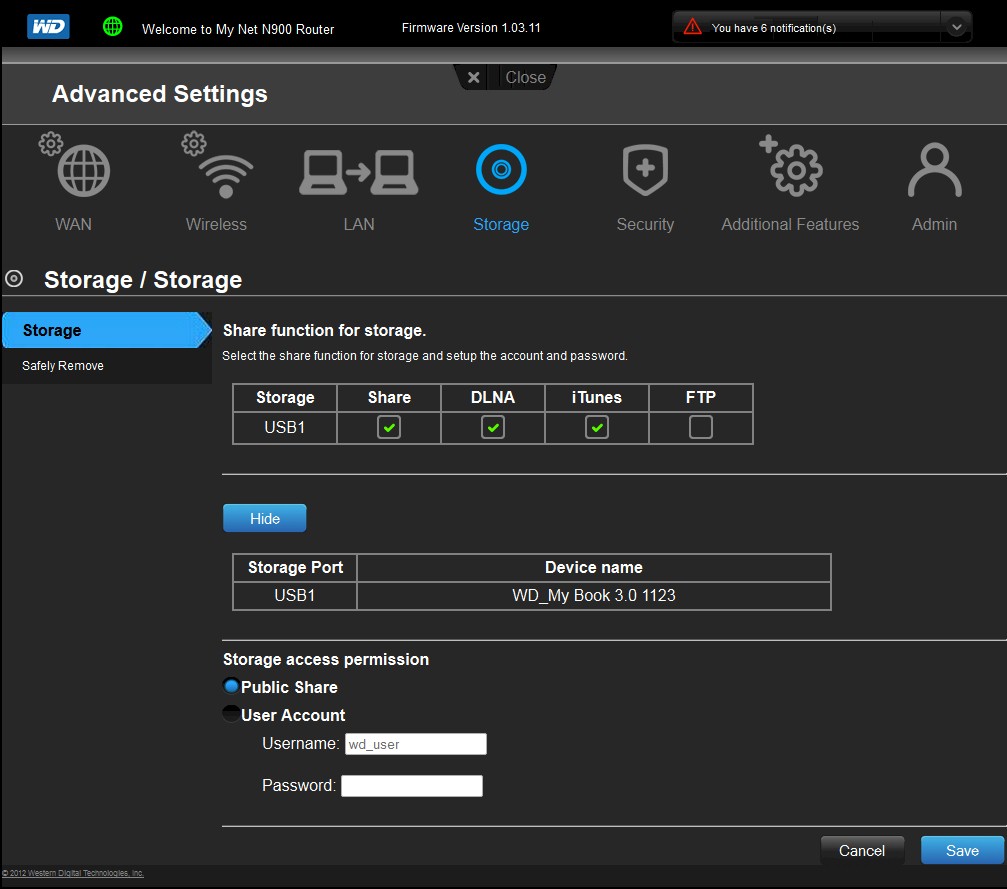Click the X icon beside Close
Screen dimensions: 1007x889
click(473, 78)
